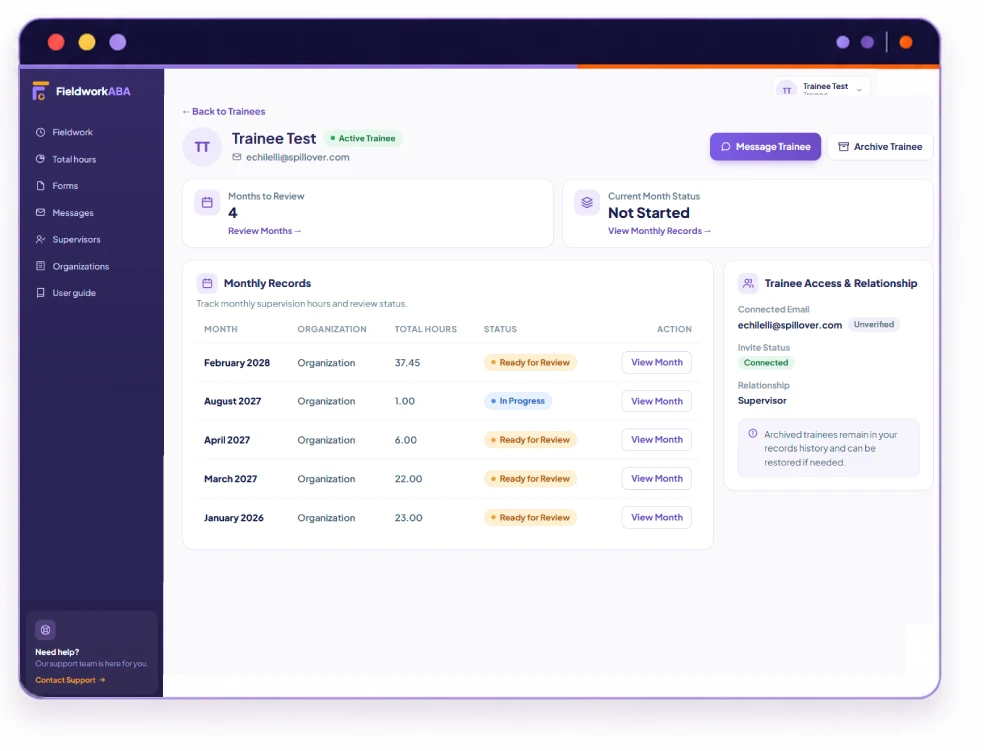Click the echilelli@spillover.com Connected Email value

point(789,325)
